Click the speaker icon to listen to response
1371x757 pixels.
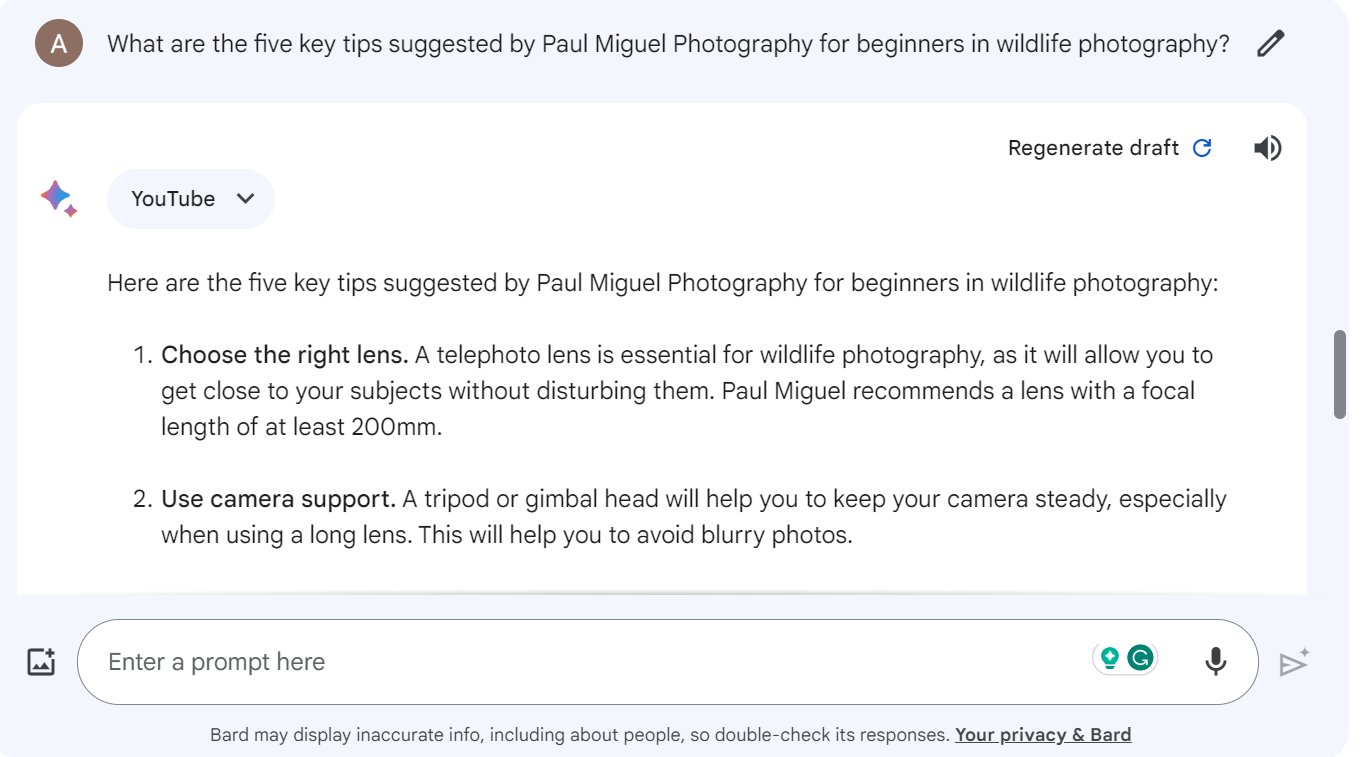(x=1267, y=148)
